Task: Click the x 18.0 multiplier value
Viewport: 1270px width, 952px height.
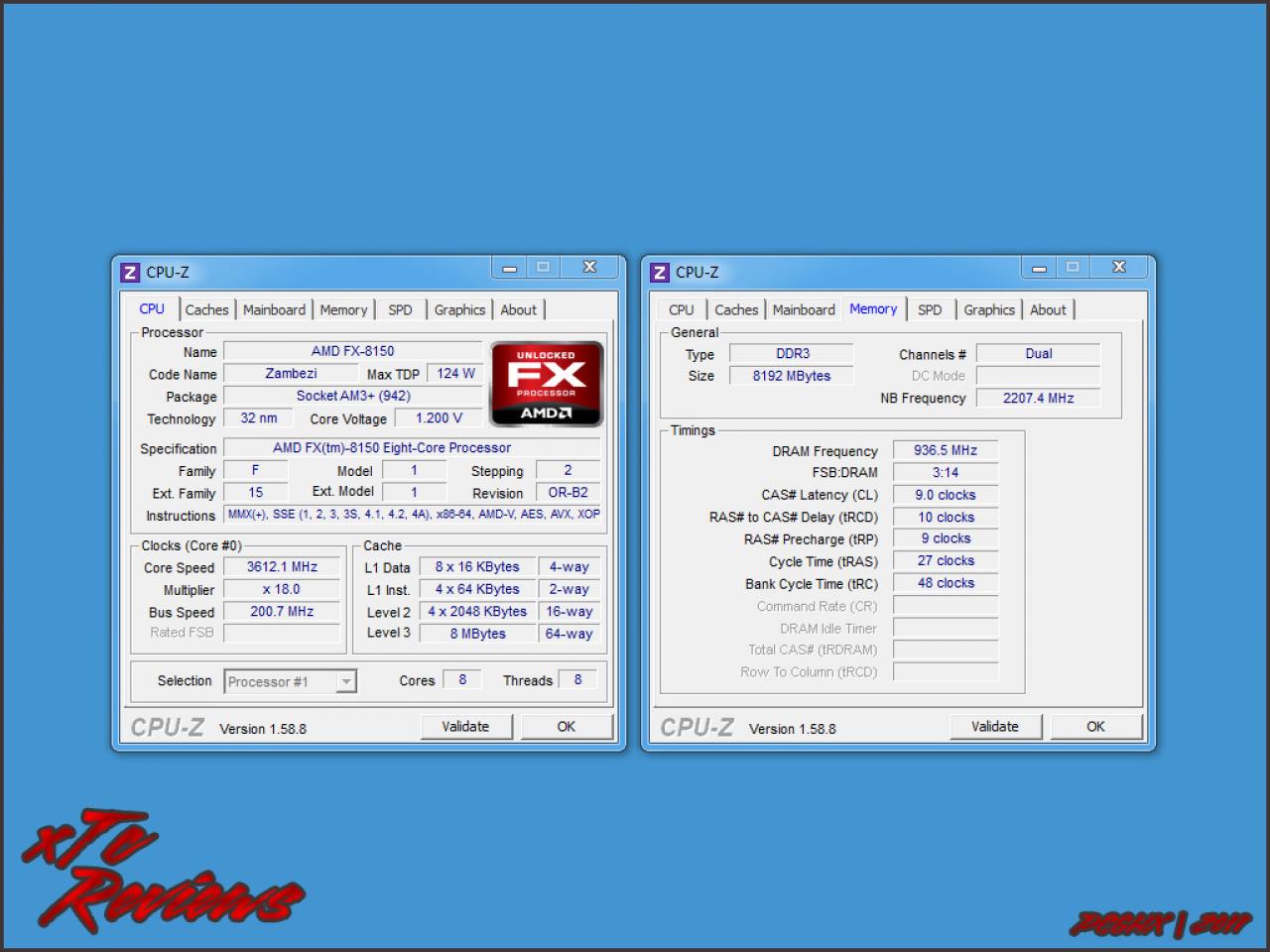Action: tap(282, 589)
